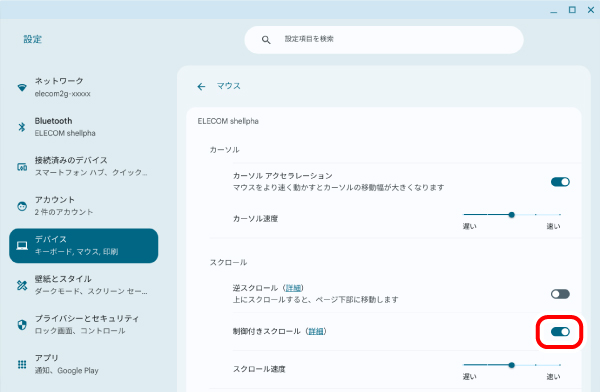Click the search magnifier icon
This screenshot has width=600, height=392.
266,39
